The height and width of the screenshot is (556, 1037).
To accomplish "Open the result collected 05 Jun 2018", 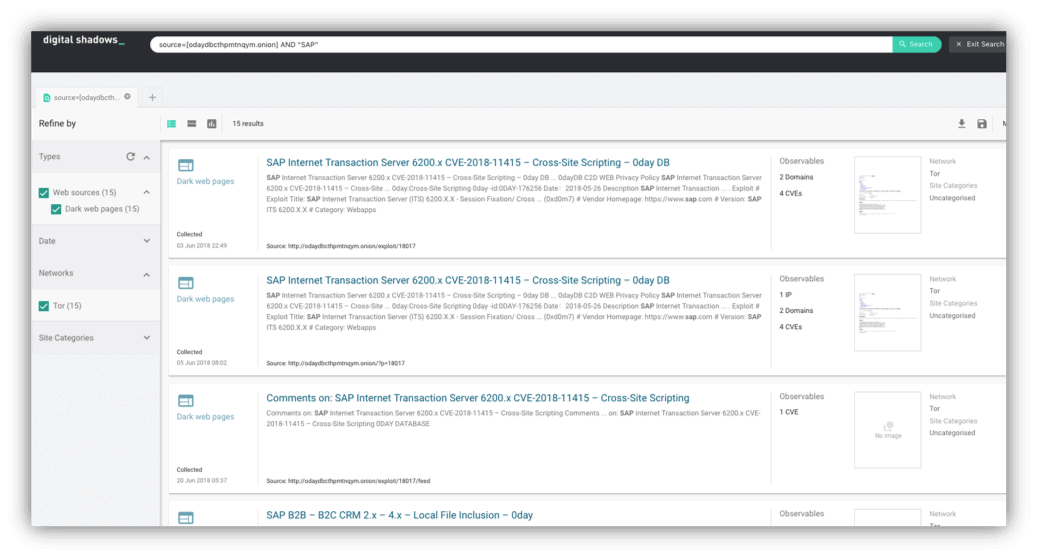I will (x=468, y=280).
